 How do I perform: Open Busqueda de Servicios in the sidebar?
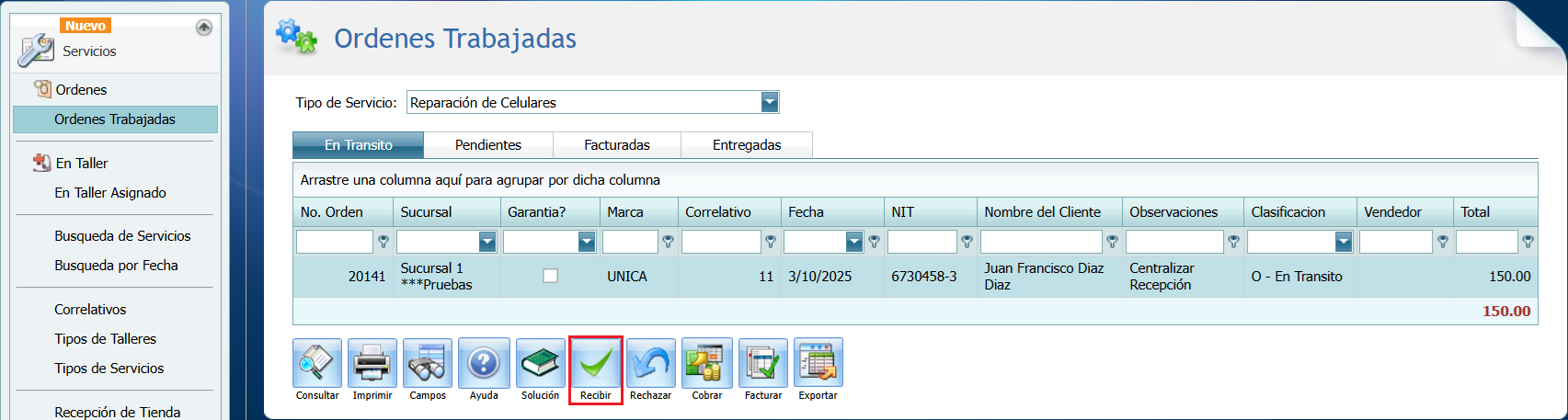pyautogui.click(x=122, y=236)
